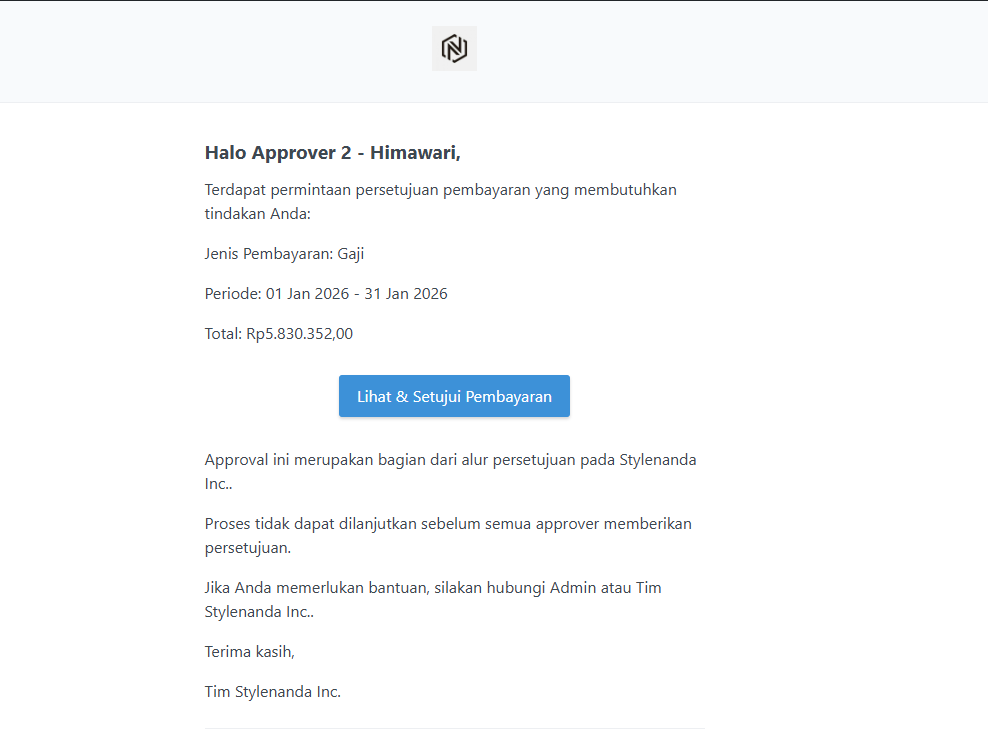Click the Periode label text
Screen dimensions: 988x734
(x=232, y=294)
